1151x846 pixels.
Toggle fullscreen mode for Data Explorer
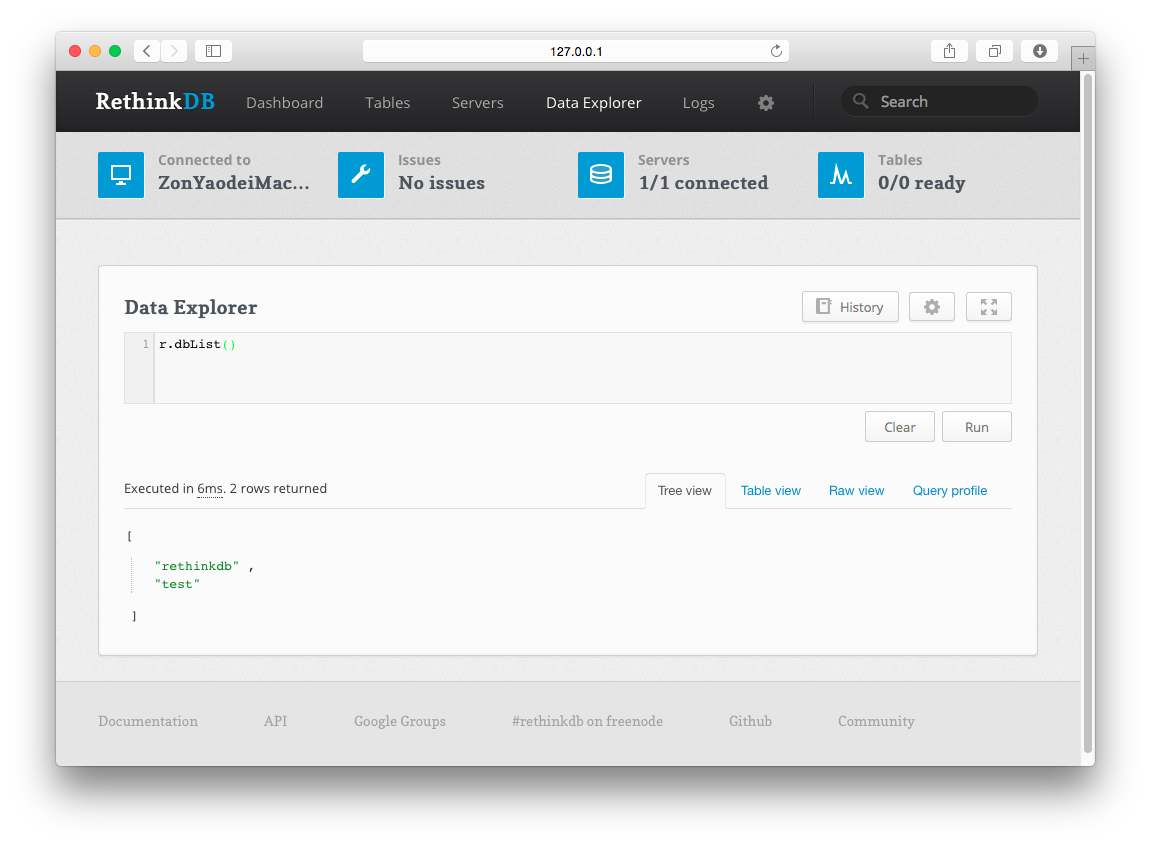pos(989,307)
